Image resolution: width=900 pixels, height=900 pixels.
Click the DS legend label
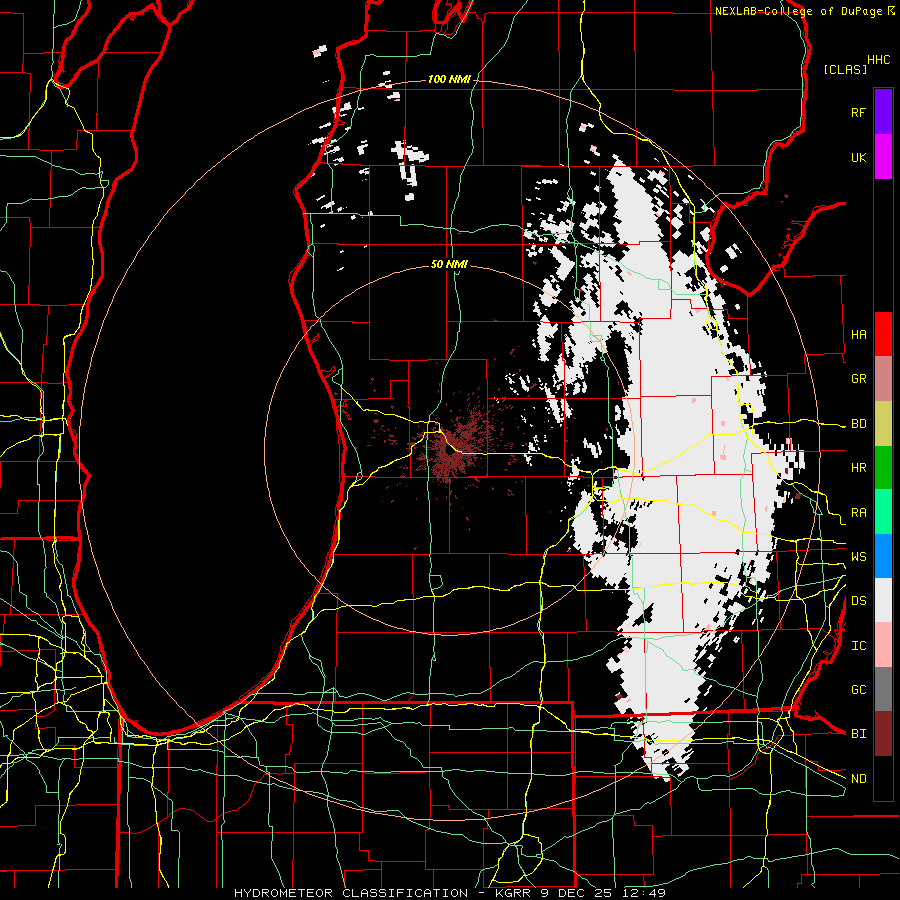click(x=858, y=601)
